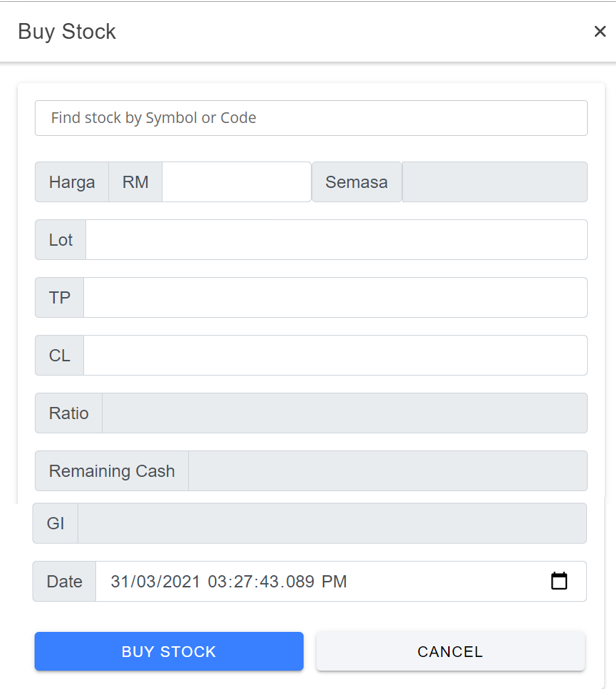Focus the CL input box
This screenshot has width=616, height=689.
pyautogui.click(x=335, y=356)
